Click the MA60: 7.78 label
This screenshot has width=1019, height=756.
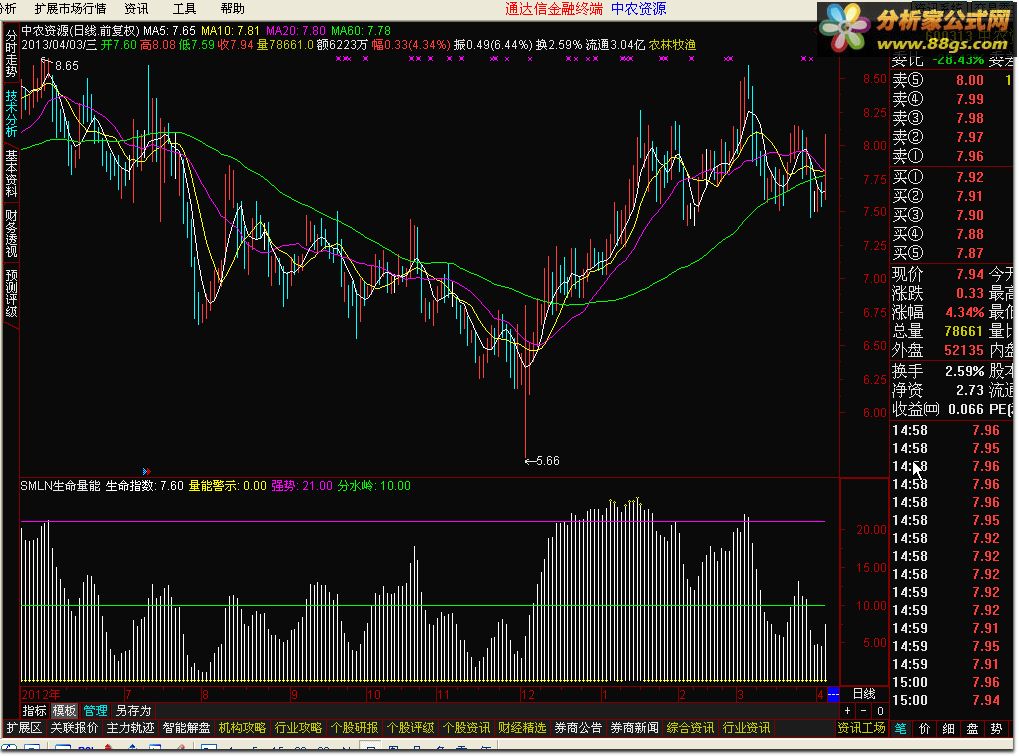tap(361, 31)
